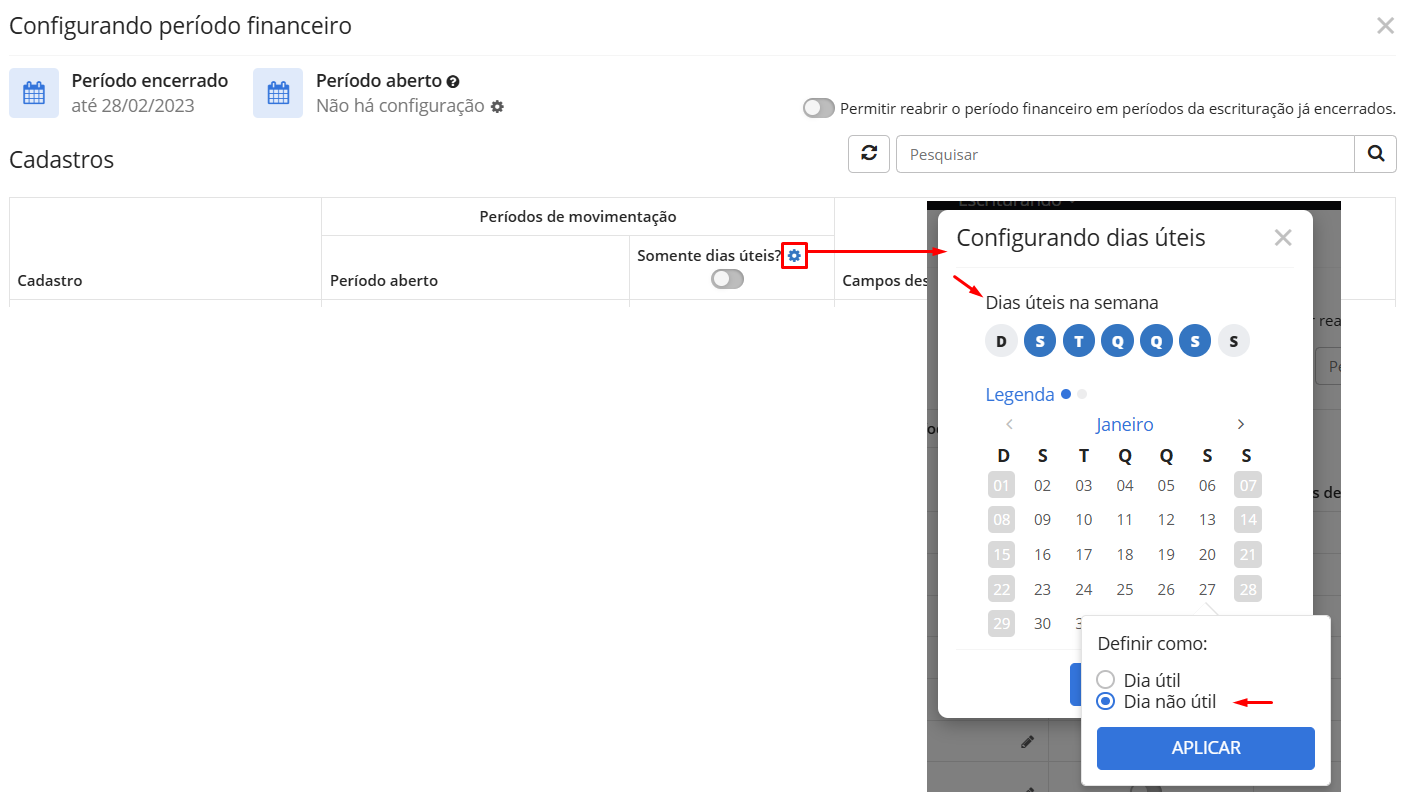Click the refresh button near Pesquisar
Viewport: 1405px width, 803px height.
869,154
